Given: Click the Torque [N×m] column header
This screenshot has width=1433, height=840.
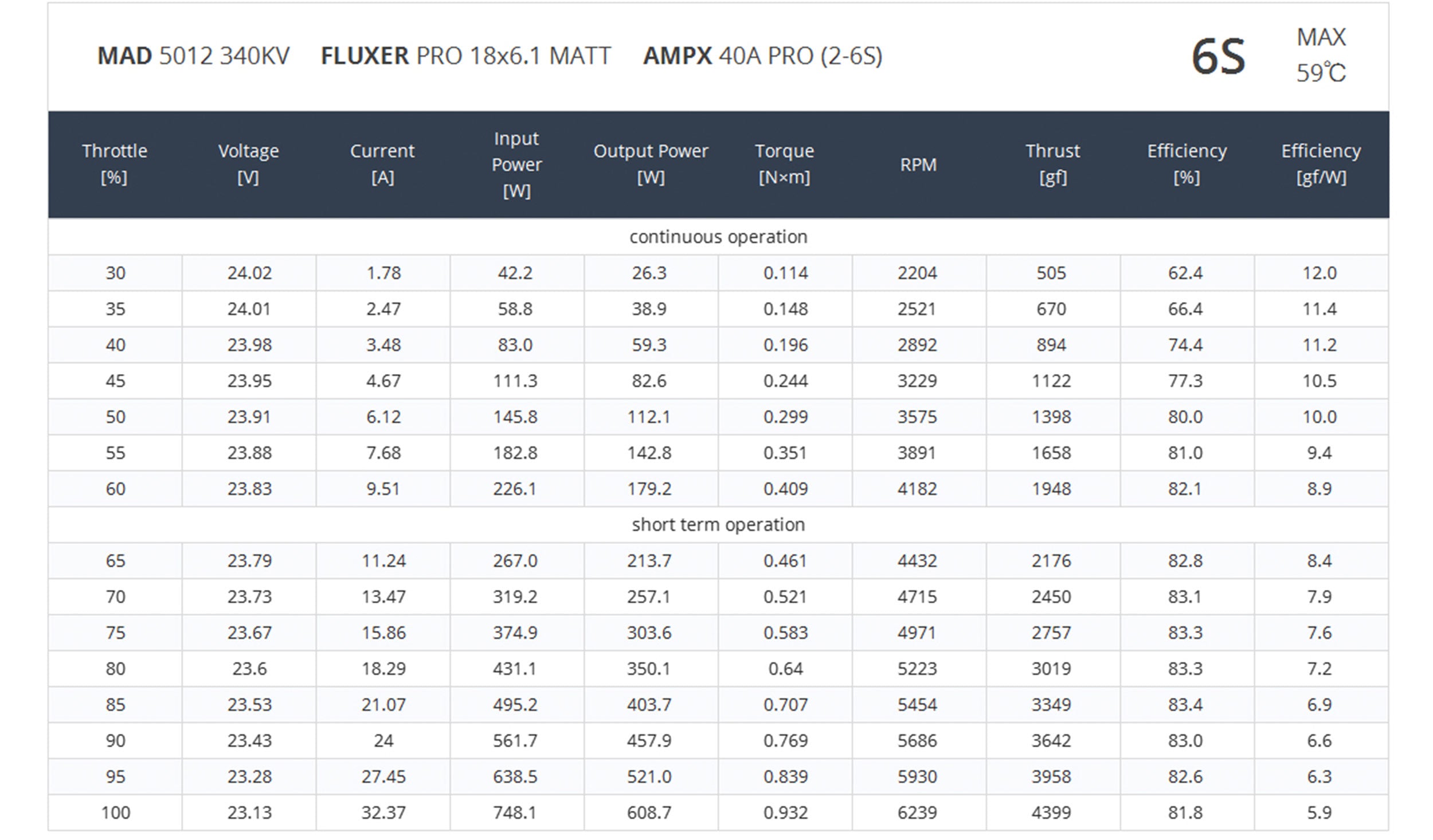Looking at the screenshot, I should pos(785,164).
